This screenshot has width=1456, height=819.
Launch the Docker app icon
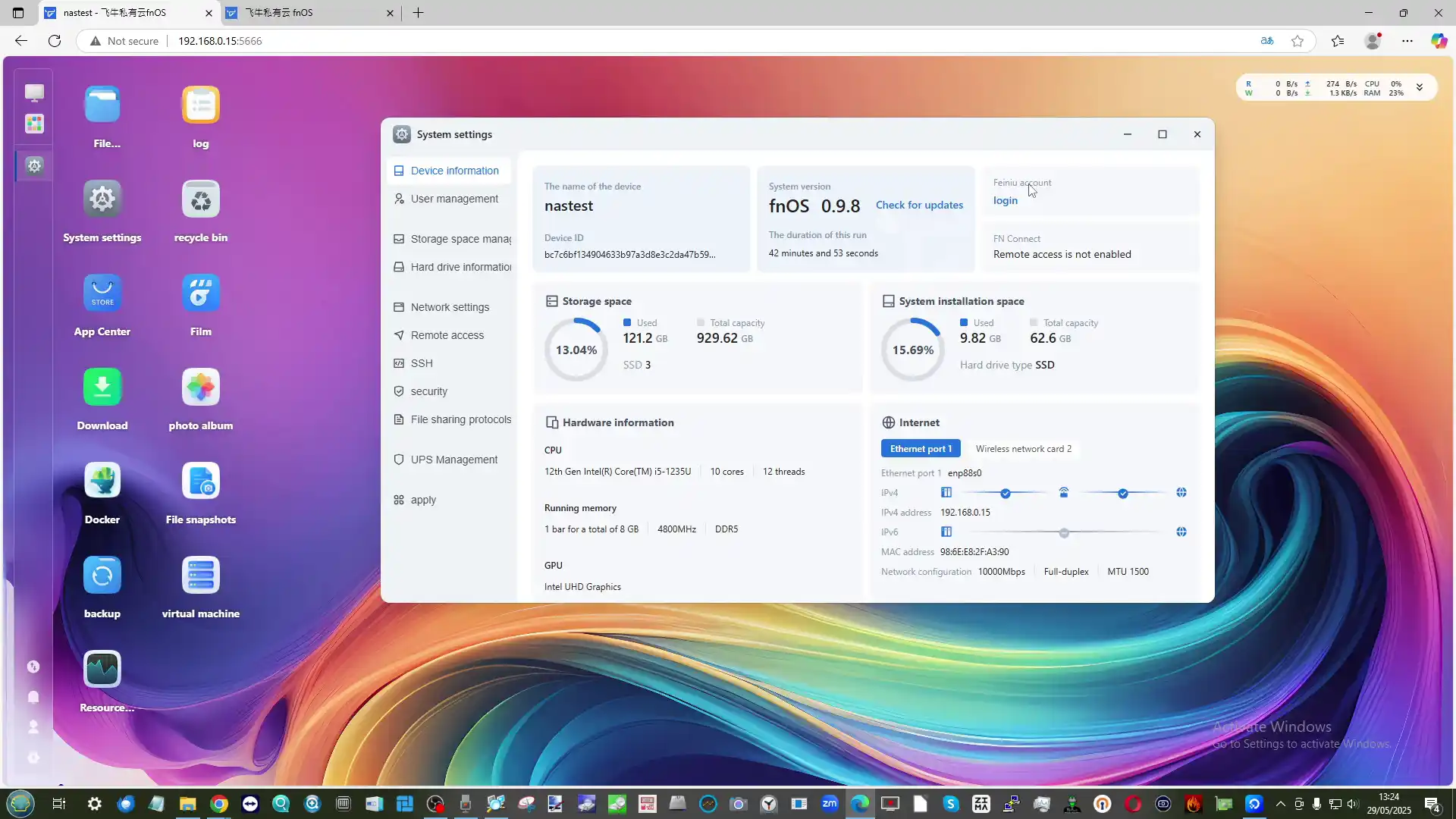[102, 482]
